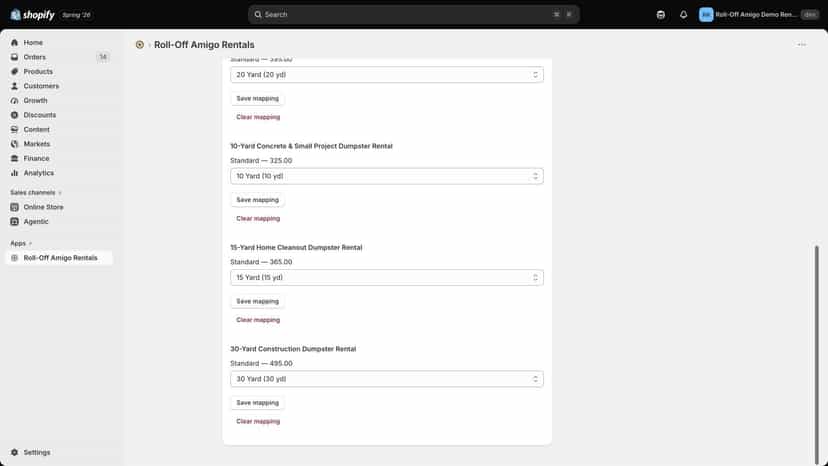Screen dimensions: 828x466
Task: Click the Orders inbox icon
Action: [14, 57]
